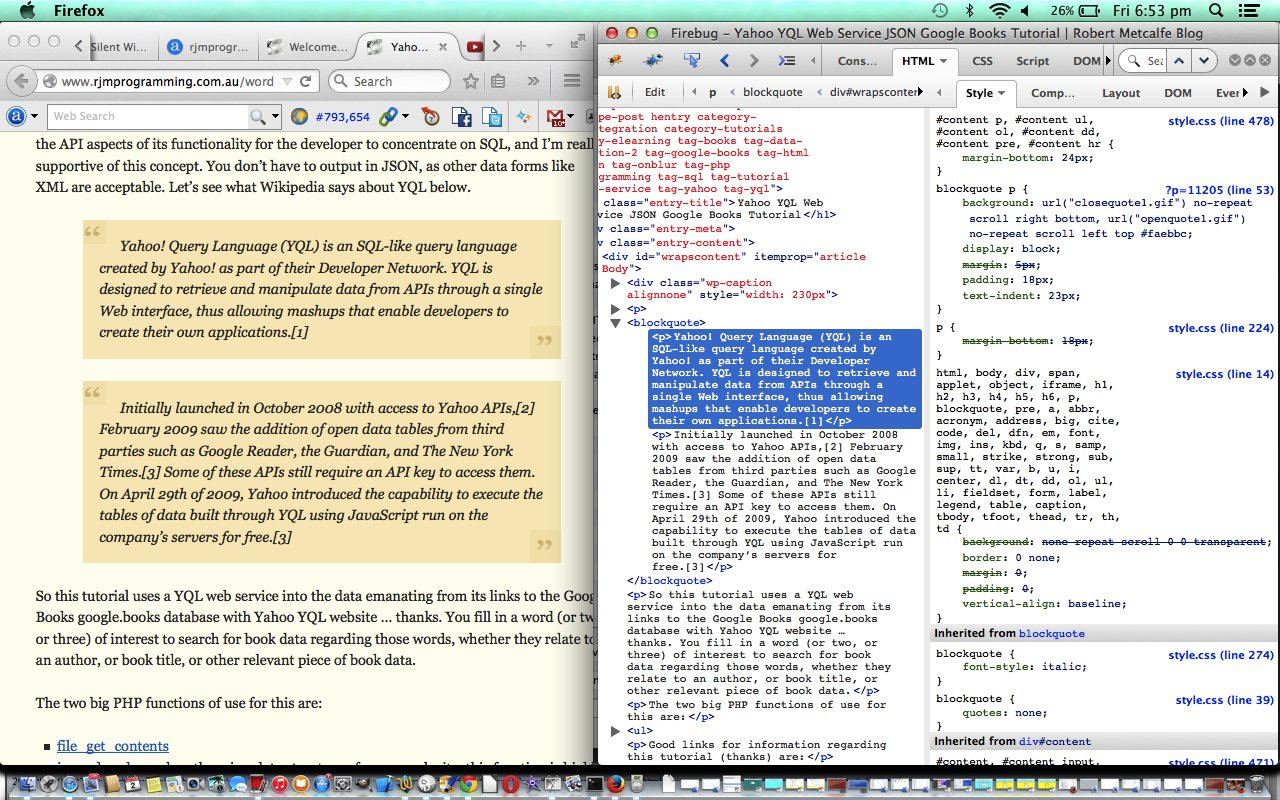Open the Apple menu
Image resolution: width=1280 pixels, height=800 pixels.
click(27, 11)
